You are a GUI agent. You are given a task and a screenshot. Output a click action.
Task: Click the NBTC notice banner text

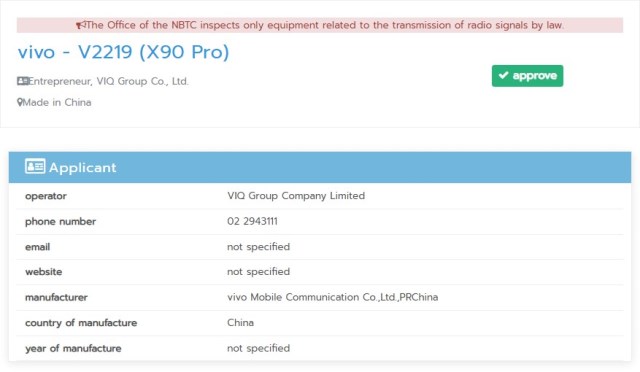click(x=325, y=25)
